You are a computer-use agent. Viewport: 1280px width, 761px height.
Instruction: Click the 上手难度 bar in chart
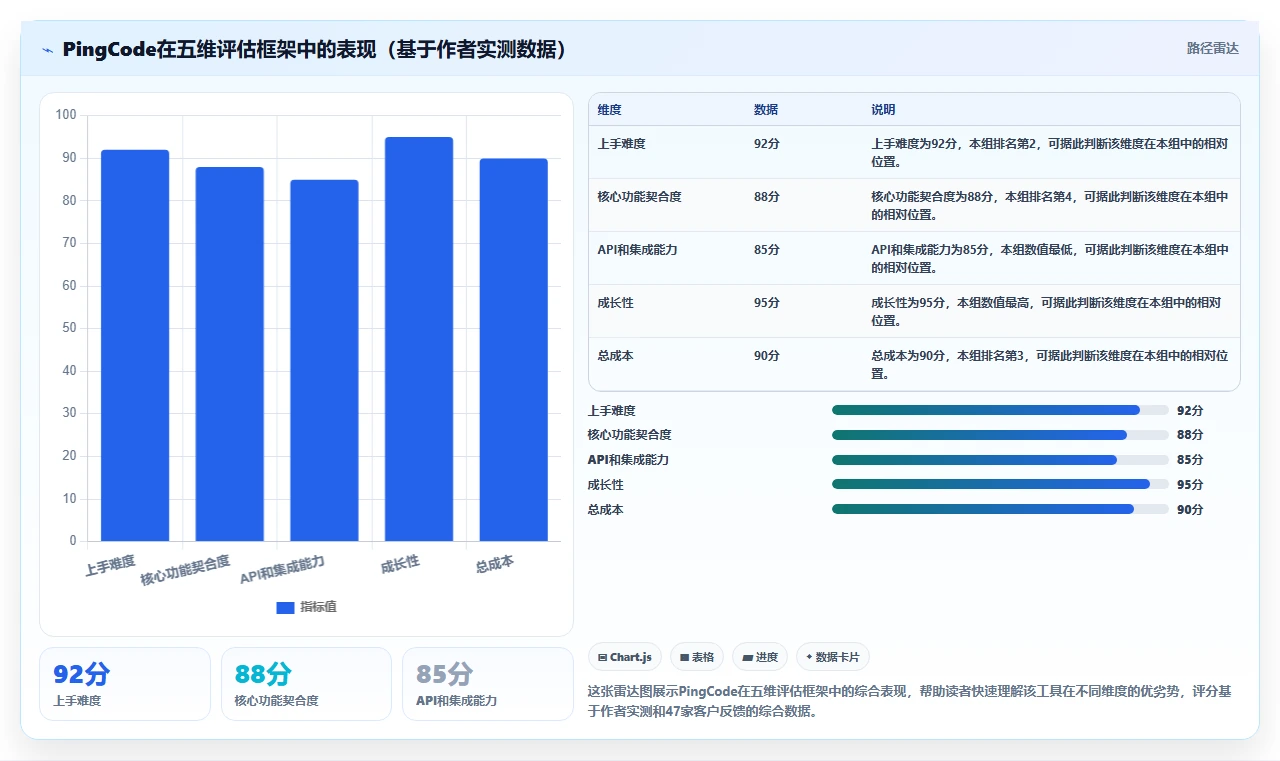pos(135,345)
